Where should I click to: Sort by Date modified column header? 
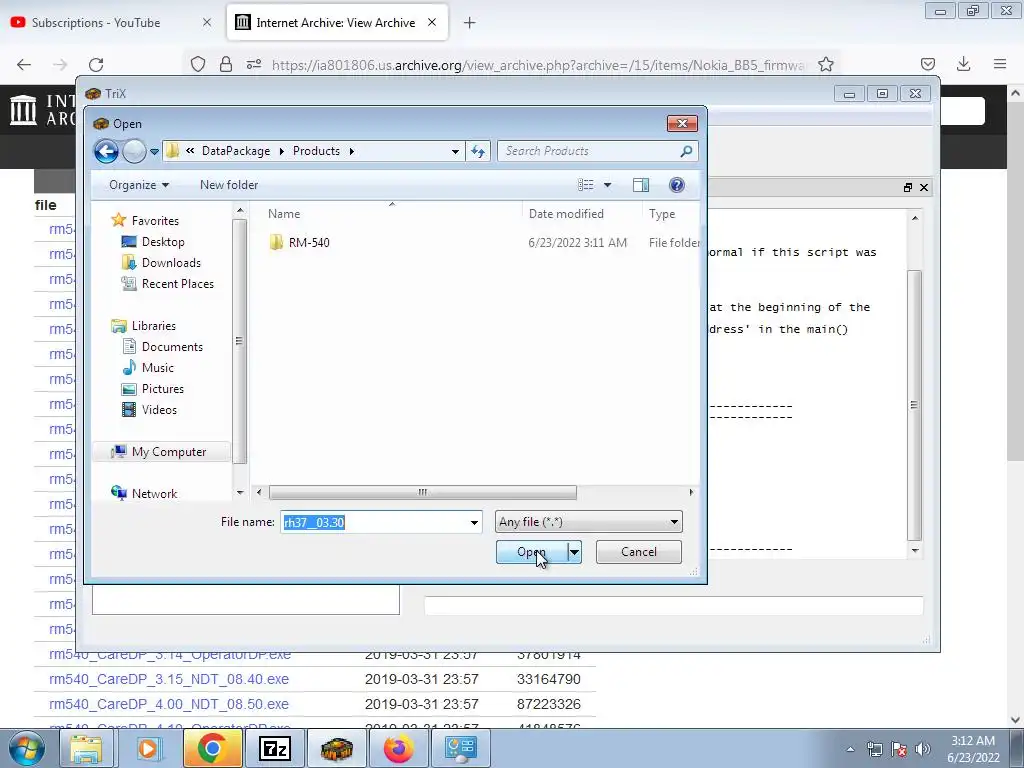click(566, 214)
